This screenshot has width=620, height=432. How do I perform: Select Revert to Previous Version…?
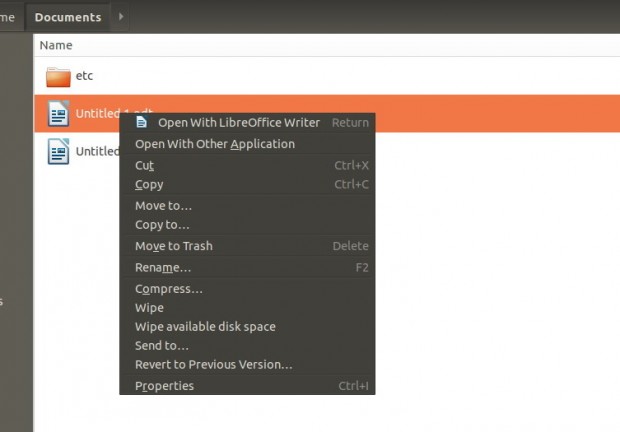coord(213,365)
